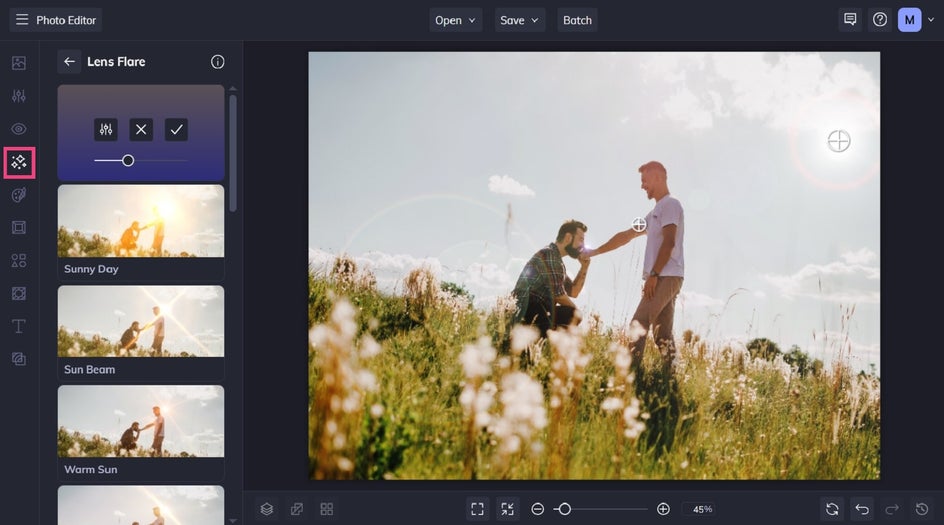This screenshot has height=525, width=944.
Task: Click the compare before/after icon
Action: pyautogui.click(x=297, y=509)
